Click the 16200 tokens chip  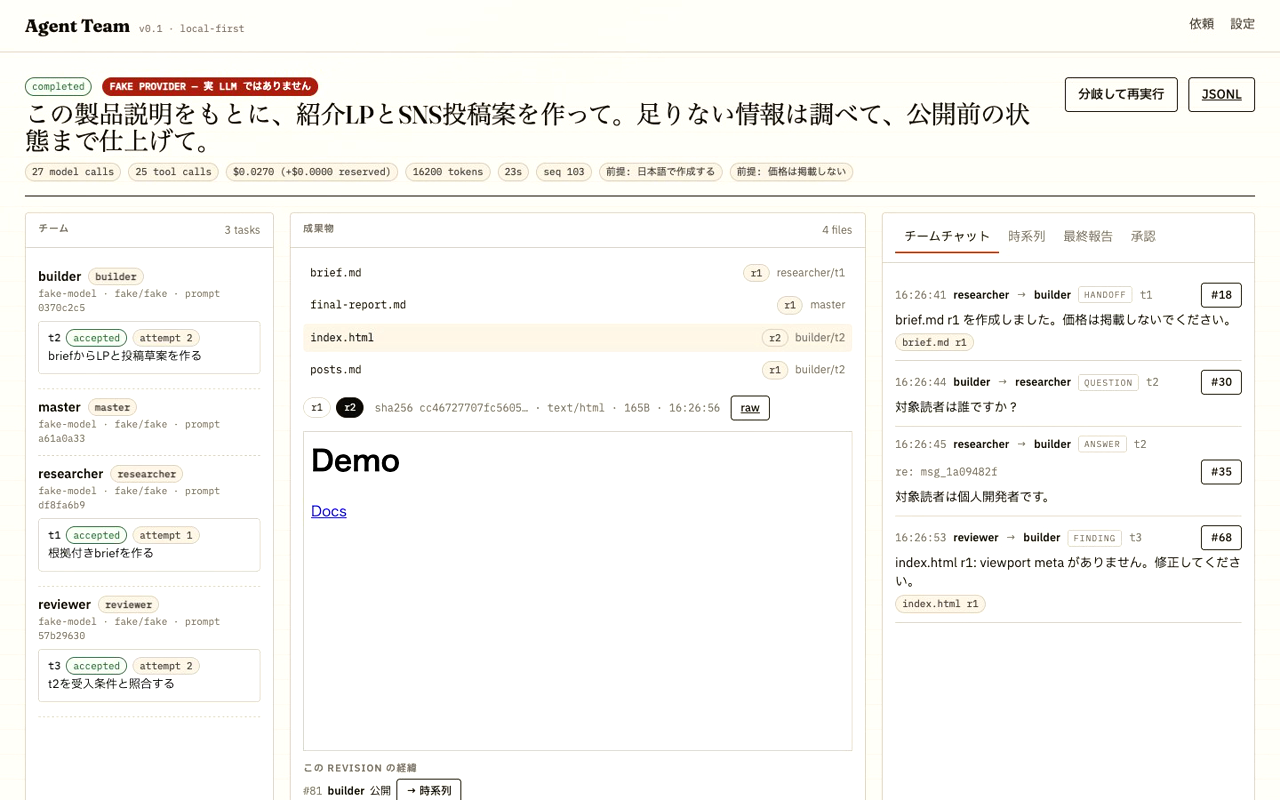[448, 172]
